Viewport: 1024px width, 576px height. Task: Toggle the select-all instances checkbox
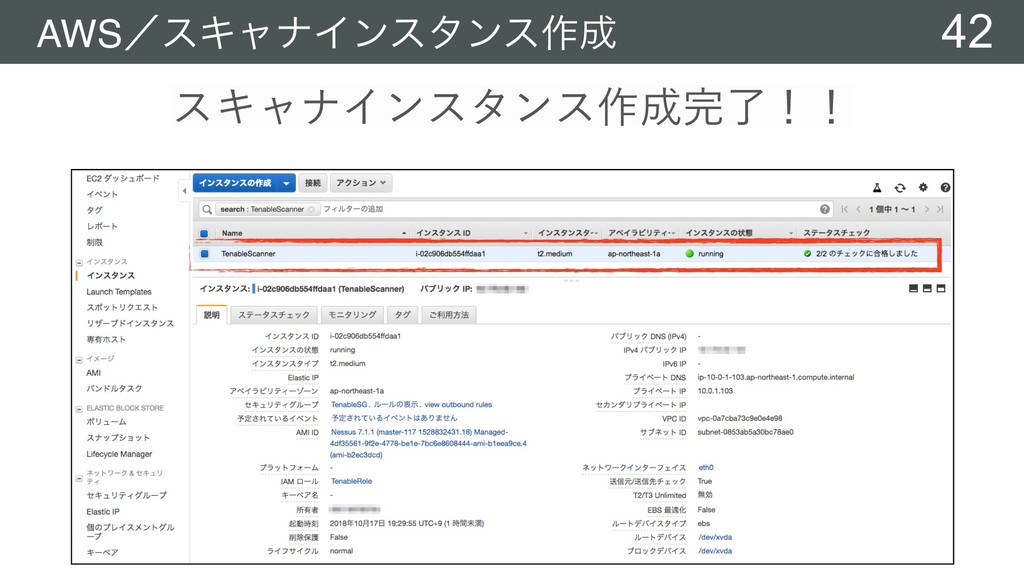click(204, 233)
